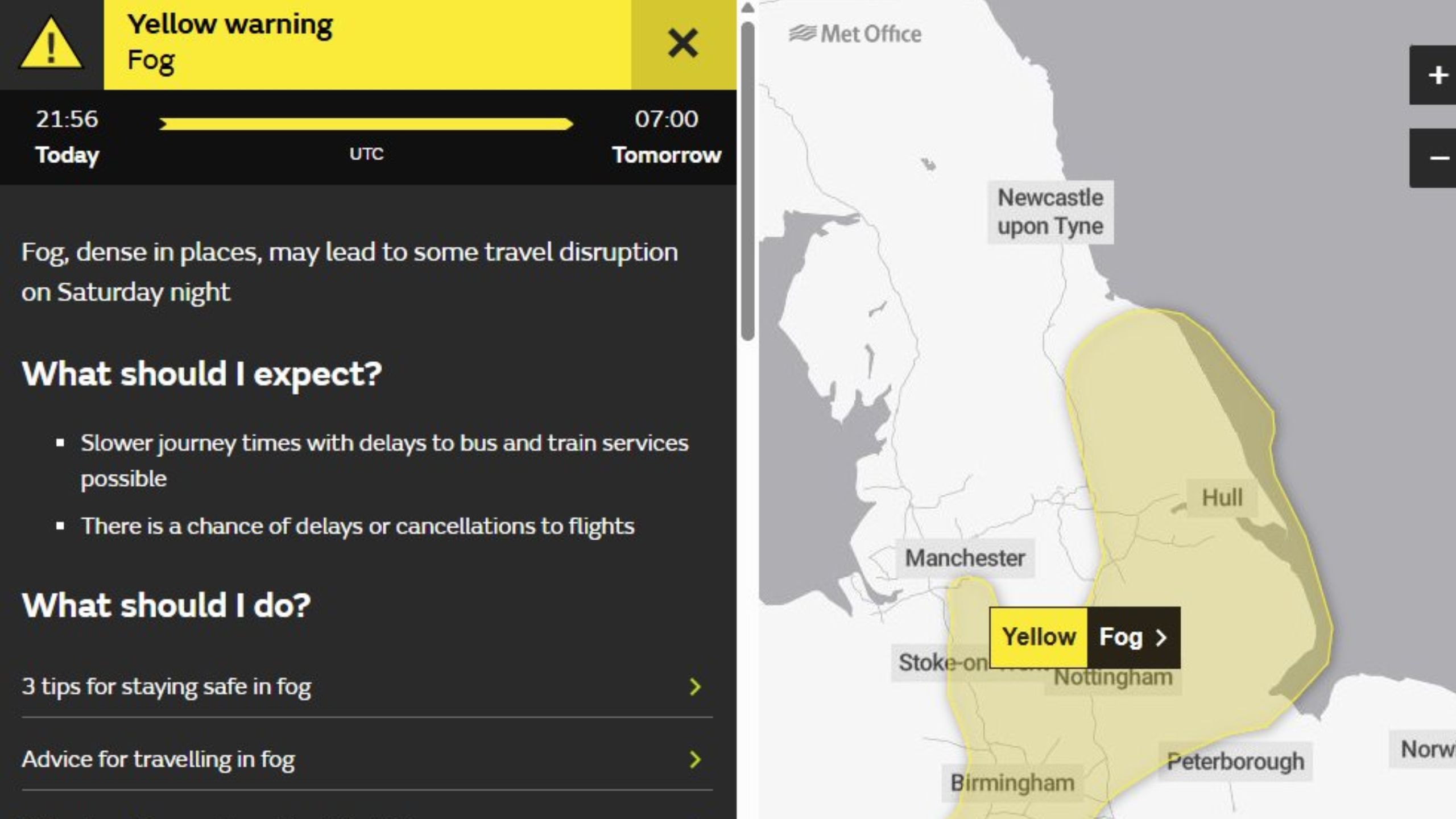The width and height of the screenshot is (1456, 819).
Task: Click the Met Office logo on map
Action: pos(855,34)
